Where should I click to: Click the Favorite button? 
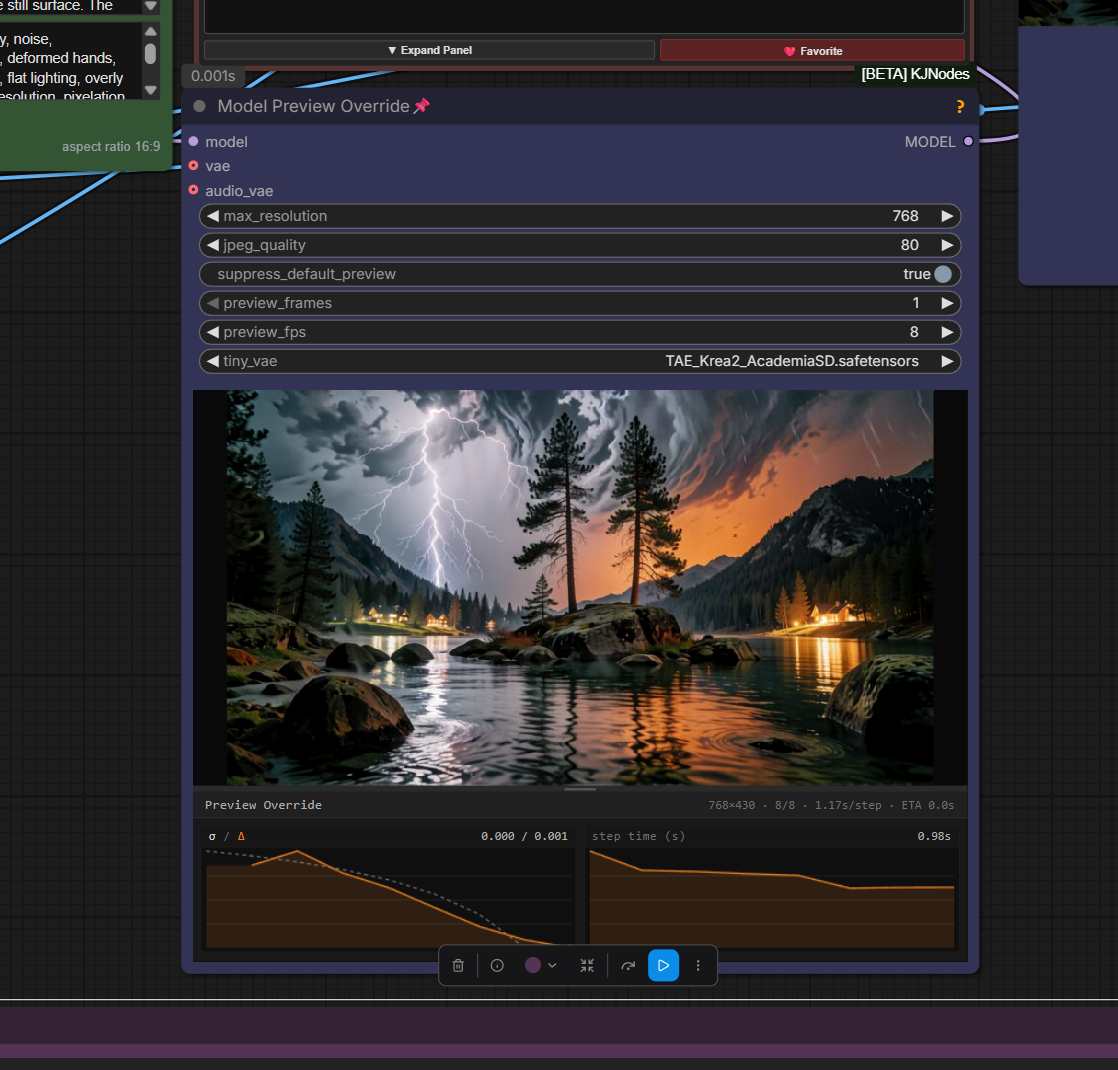coord(812,51)
